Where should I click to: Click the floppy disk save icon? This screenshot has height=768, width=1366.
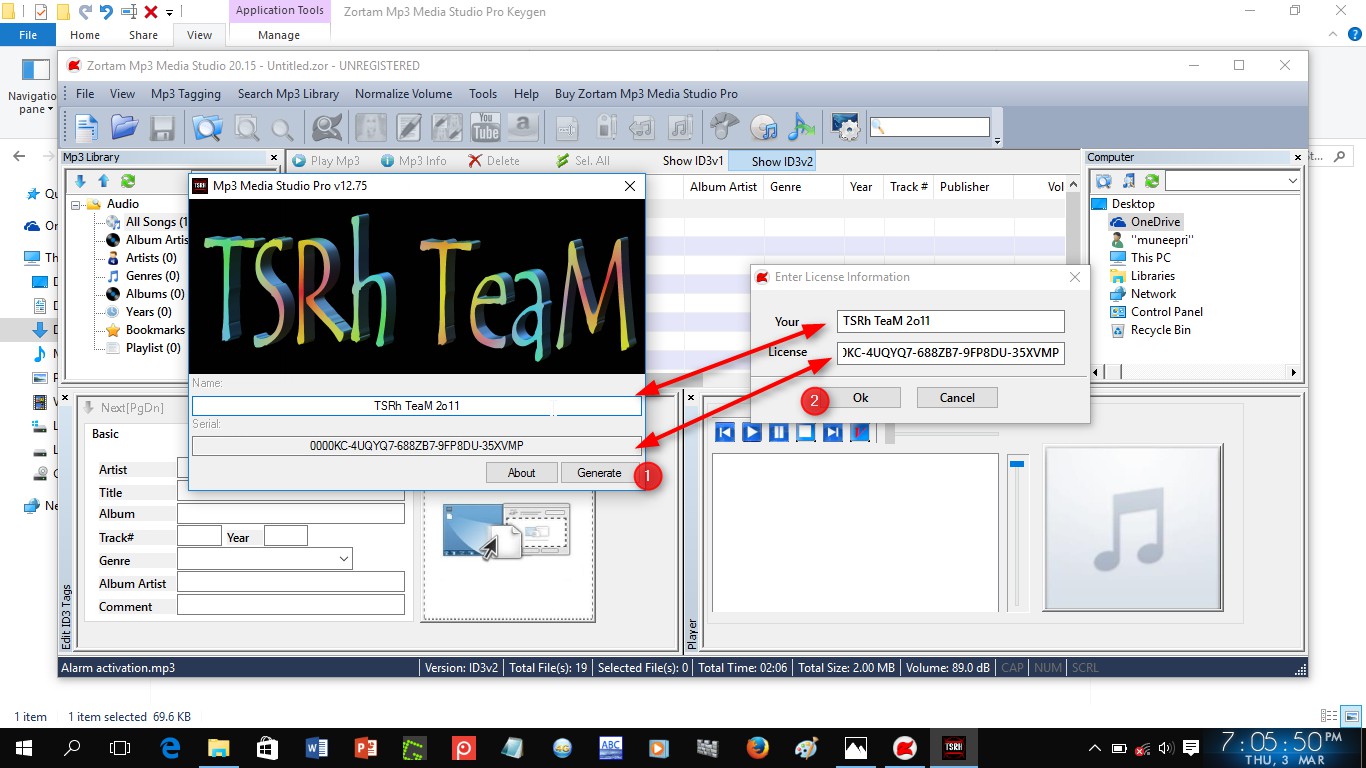coord(162,127)
